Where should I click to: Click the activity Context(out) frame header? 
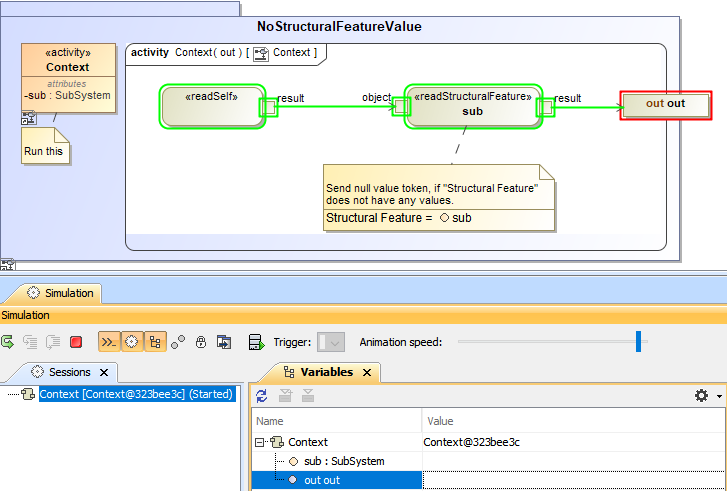coord(225,53)
